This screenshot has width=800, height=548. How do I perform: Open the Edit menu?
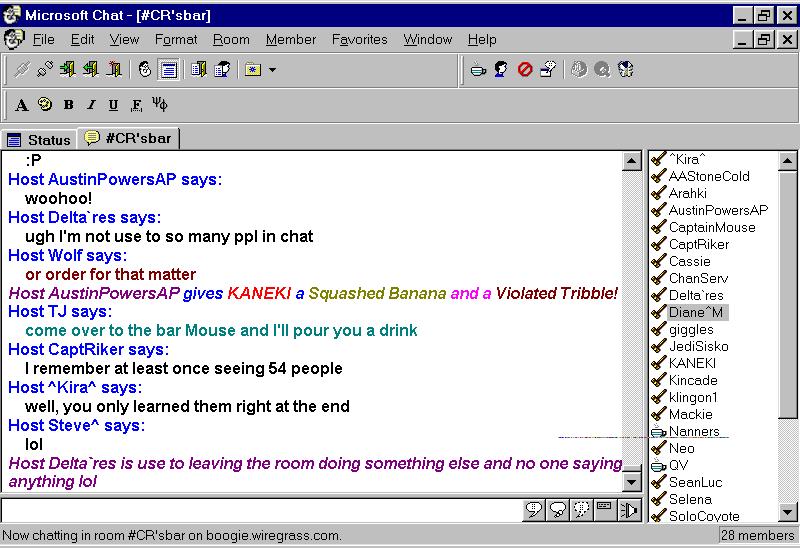(82, 39)
